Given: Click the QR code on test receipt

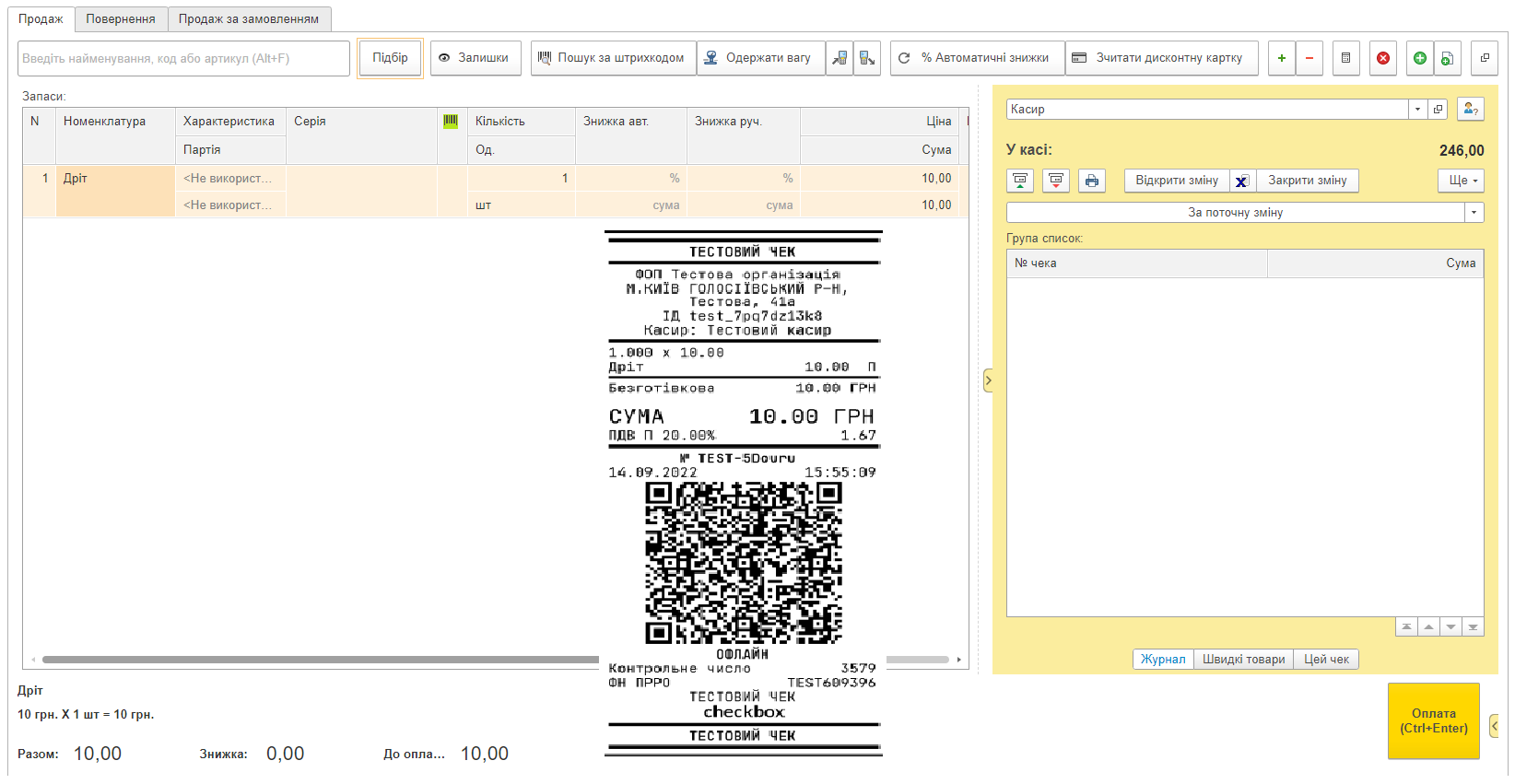Looking at the screenshot, I should (x=743, y=563).
